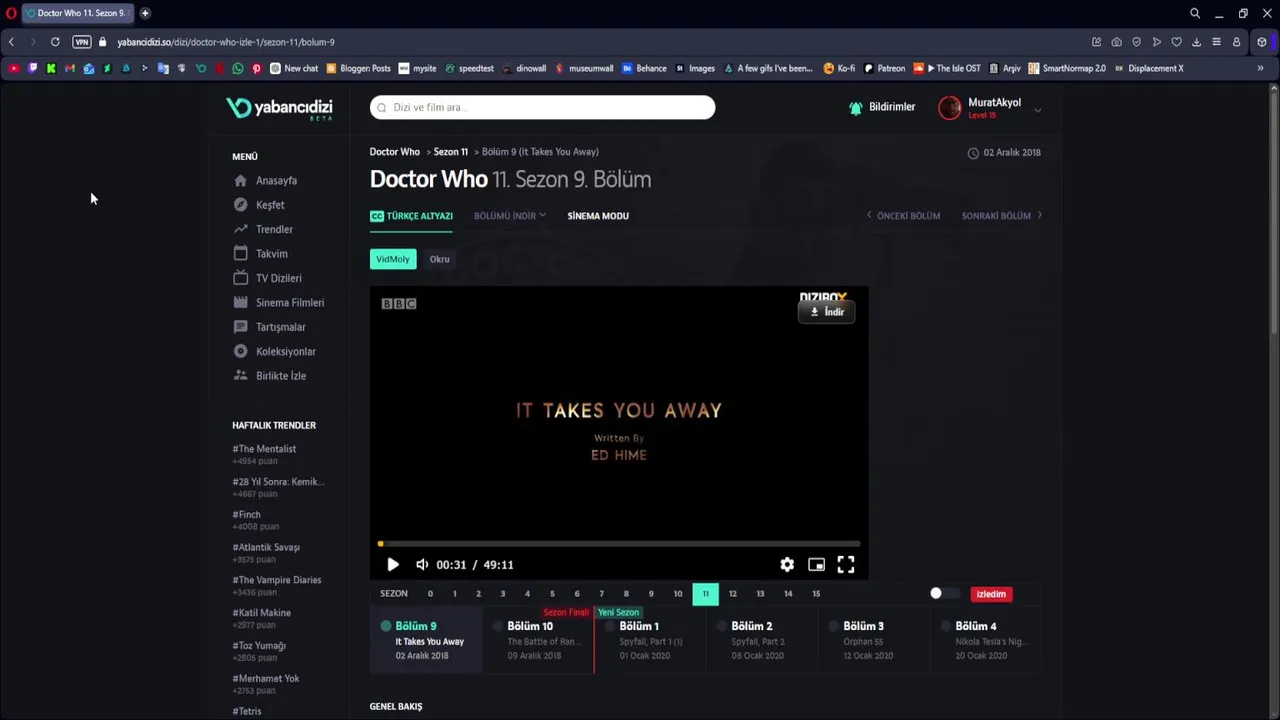Go to Sinema Filmleri section

pos(278,303)
